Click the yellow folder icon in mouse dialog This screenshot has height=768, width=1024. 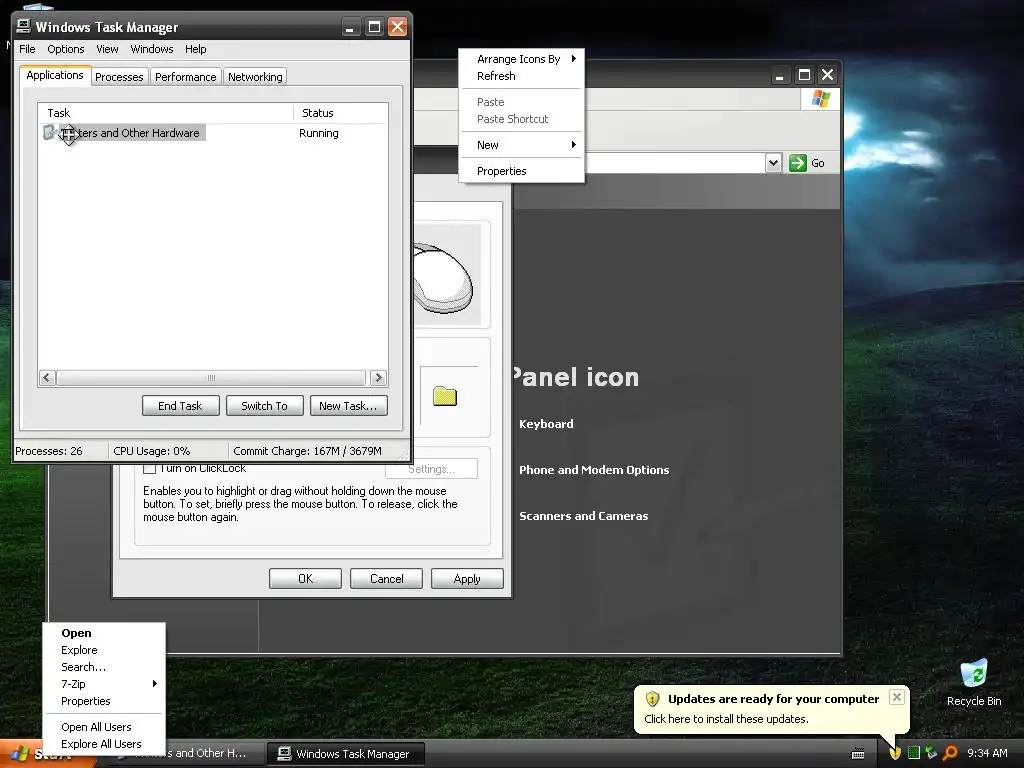tap(445, 396)
